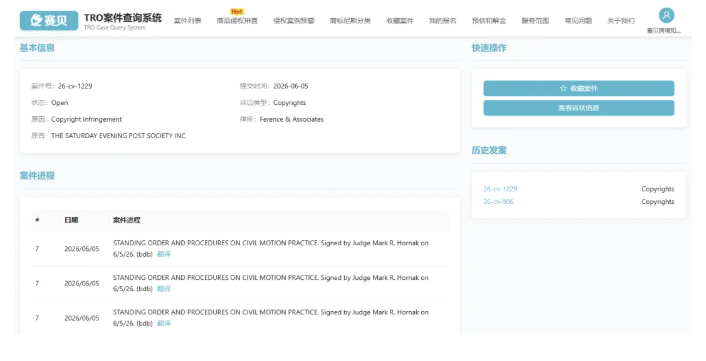Click the status value Open
This screenshot has height=361, width=706.
[59, 103]
